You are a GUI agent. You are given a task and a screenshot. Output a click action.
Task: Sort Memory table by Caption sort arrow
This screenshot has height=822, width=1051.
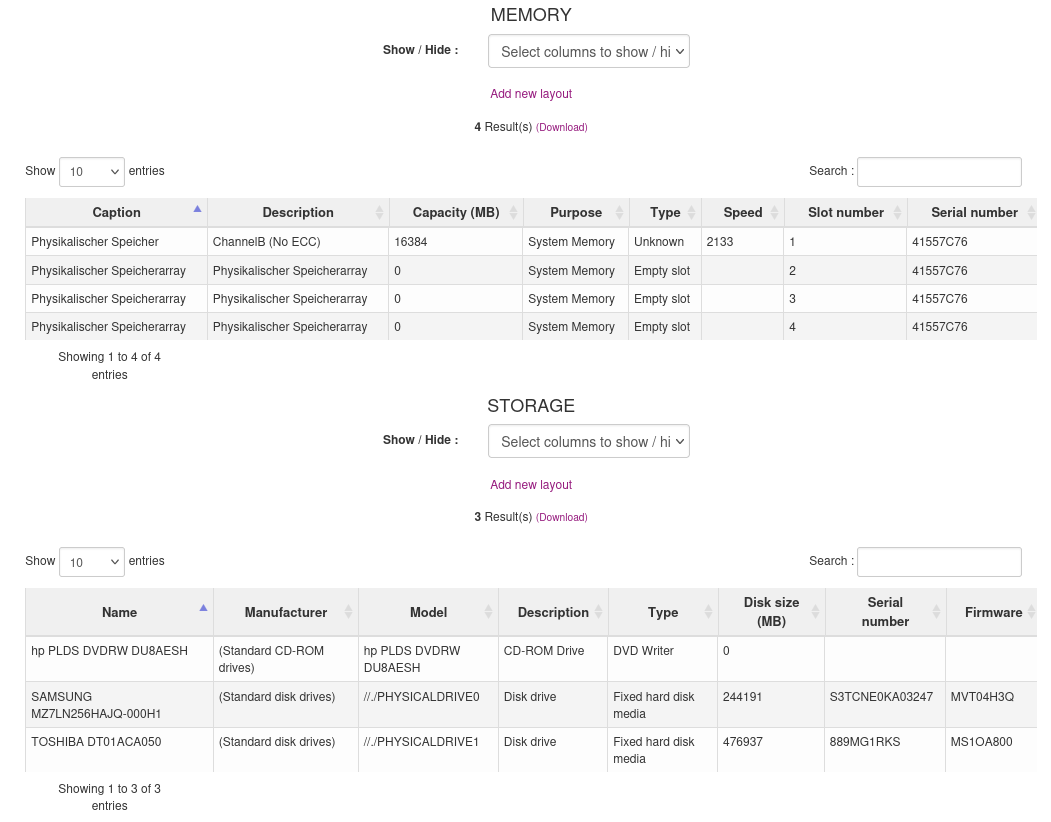[197, 209]
